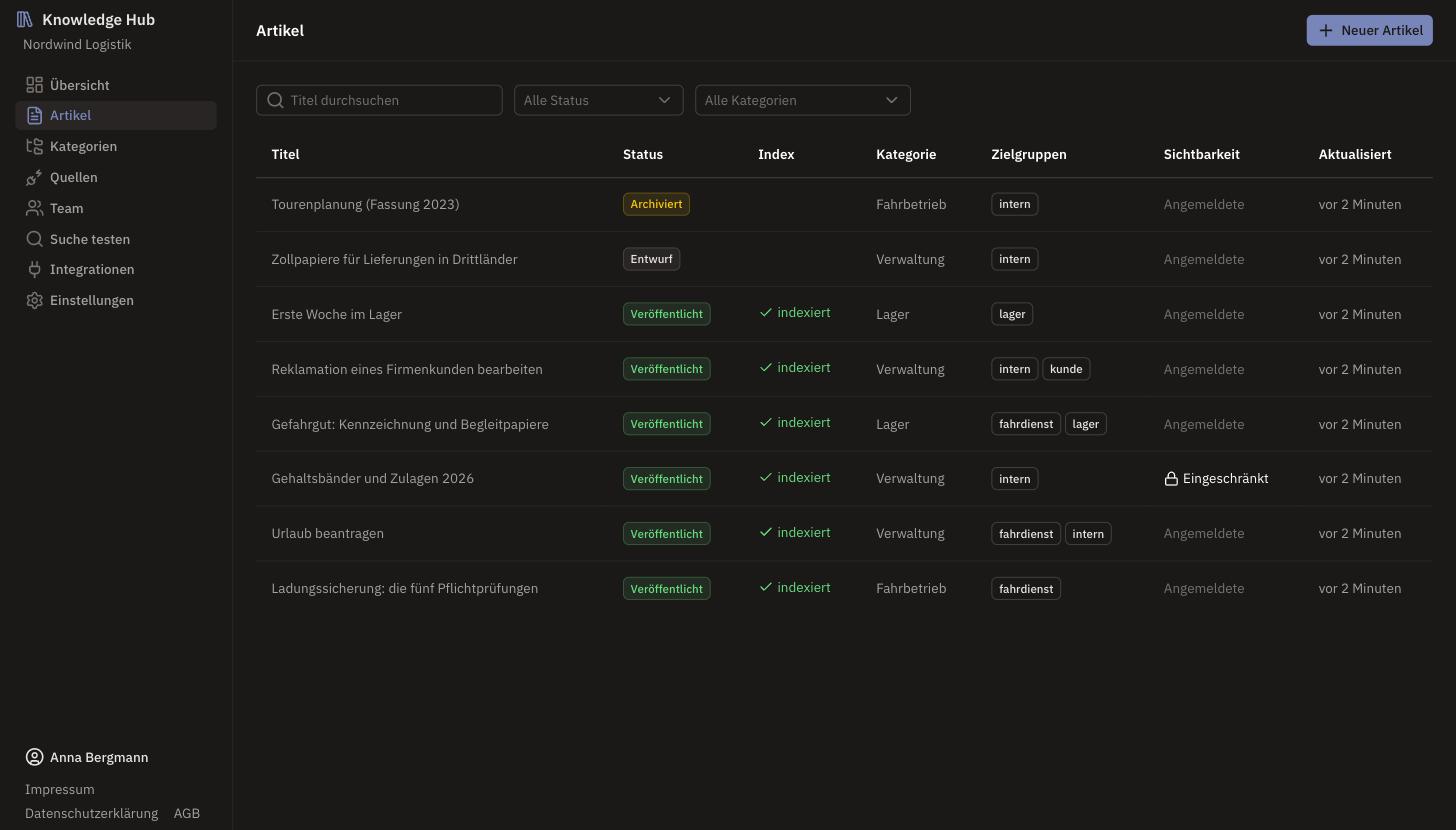Open the Alle Status dropdown
This screenshot has height=830, width=1456.
click(598, 100)
